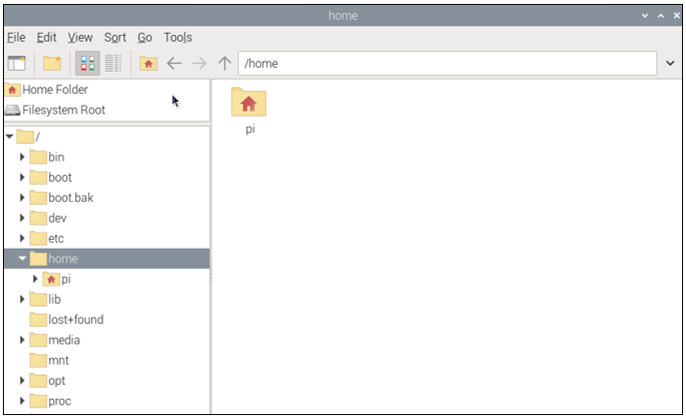Expand the opt folder tree node
The image size is (686, 419).
point(22,381)
